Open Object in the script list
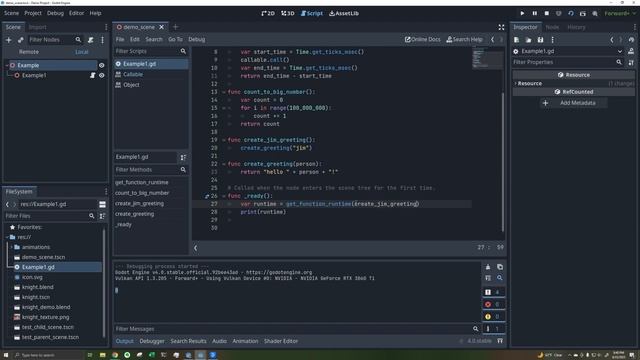 click(x=131, y=85)
